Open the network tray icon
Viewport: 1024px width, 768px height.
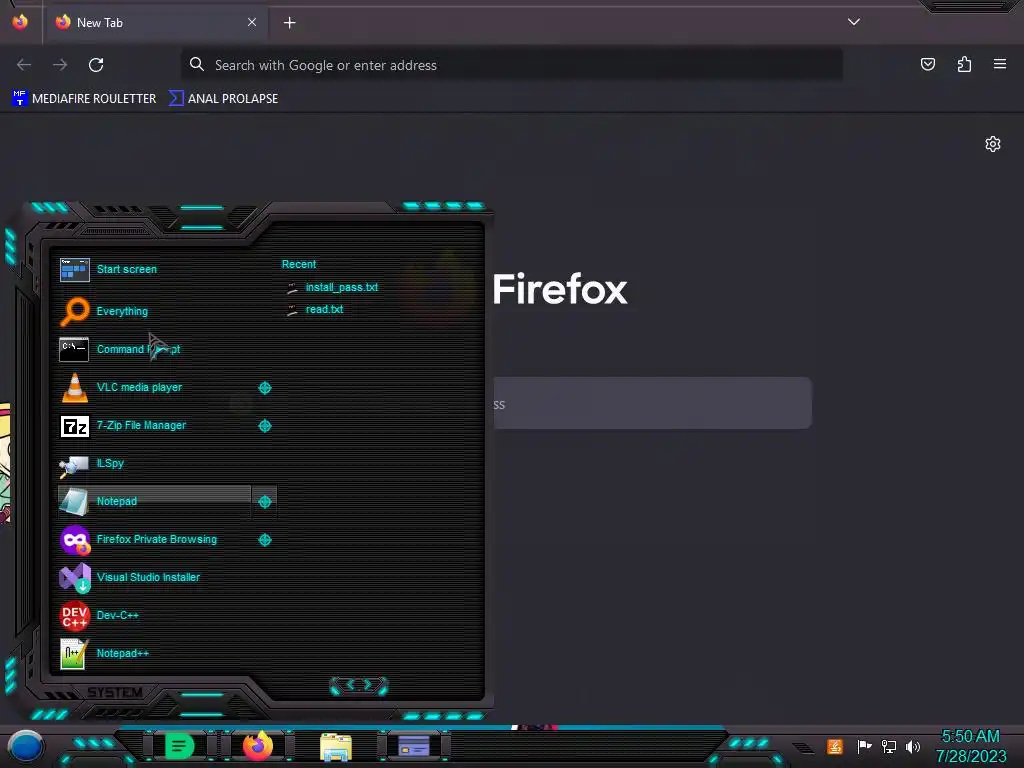click(889, 746)
